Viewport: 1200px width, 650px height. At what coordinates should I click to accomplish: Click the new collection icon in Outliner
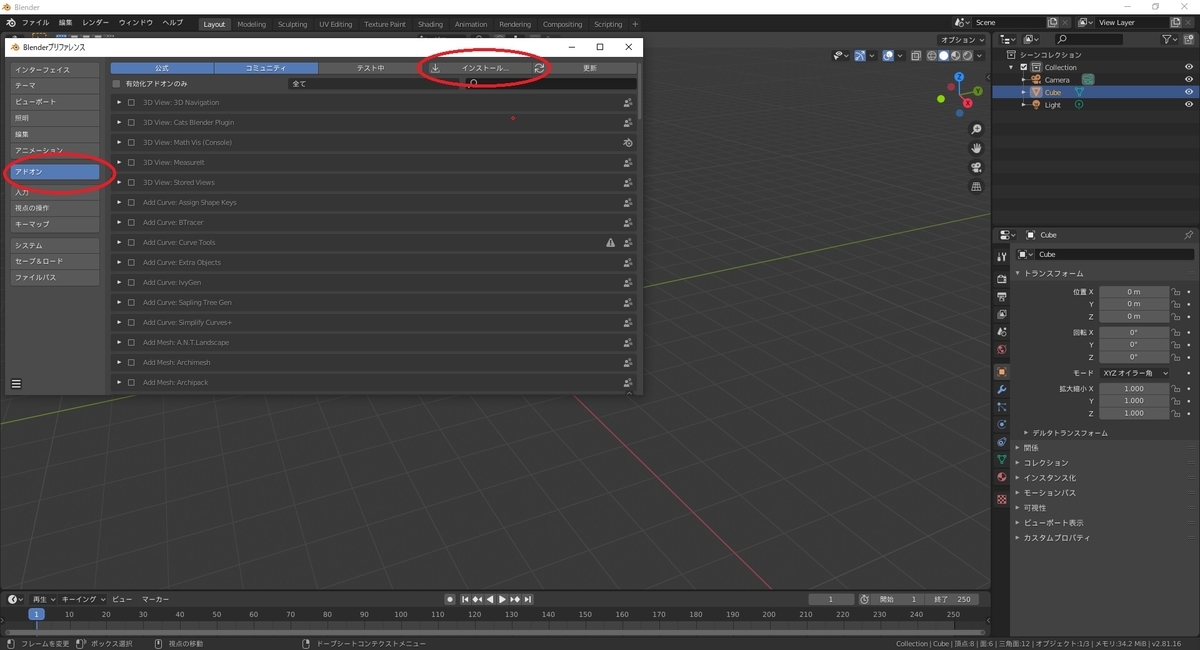coord(1189,39)
